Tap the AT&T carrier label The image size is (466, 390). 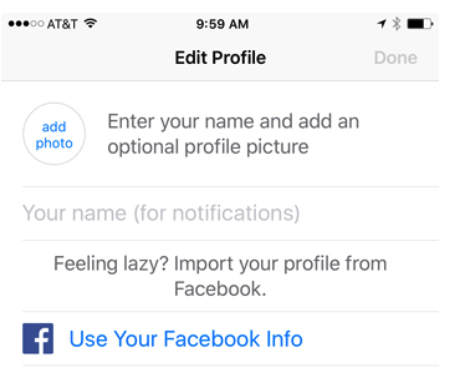pos(62,24)
